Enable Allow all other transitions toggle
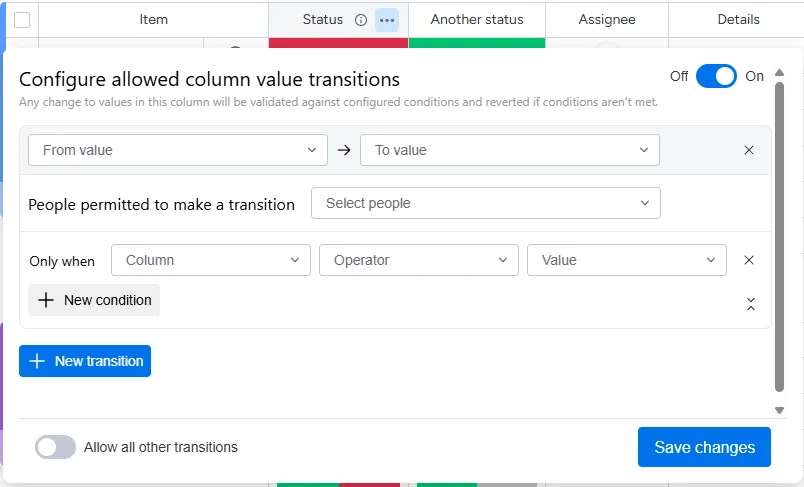Image resolution: width=804 pixels, height=487 pixels. 55,447
